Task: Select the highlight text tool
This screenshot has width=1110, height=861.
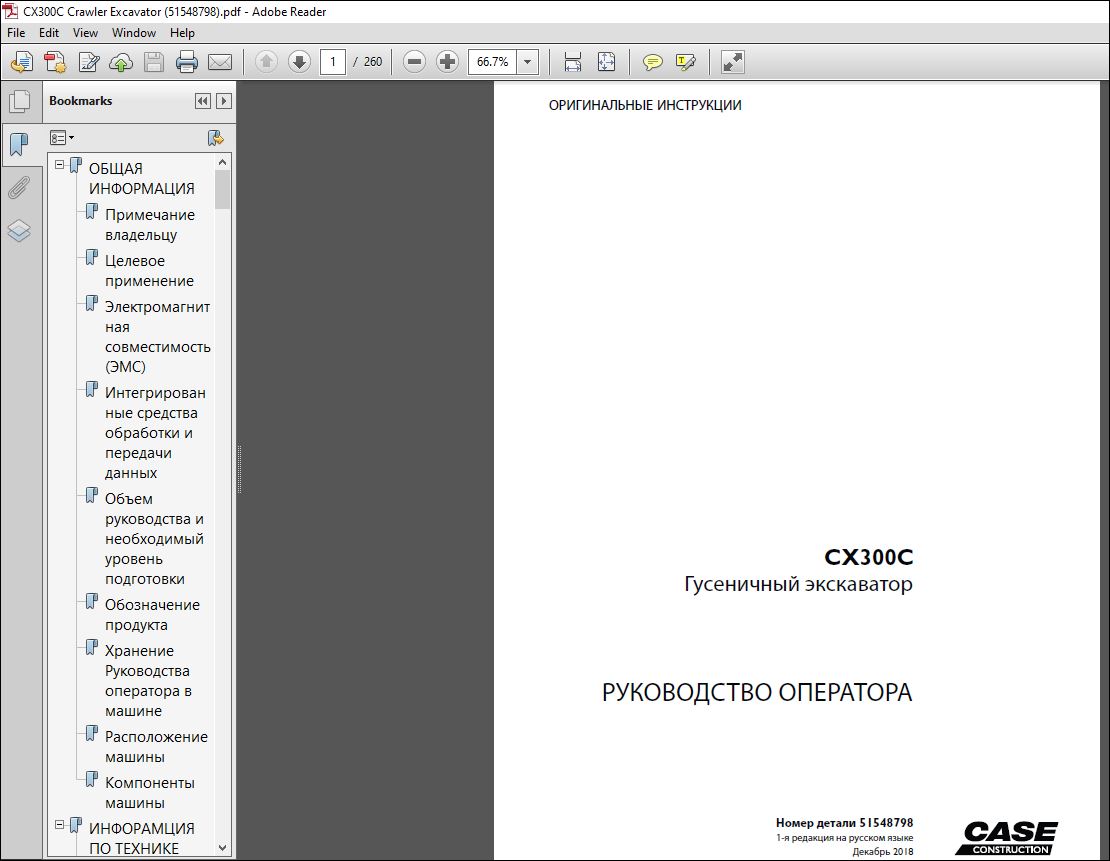Action: [x=685, y=62]
